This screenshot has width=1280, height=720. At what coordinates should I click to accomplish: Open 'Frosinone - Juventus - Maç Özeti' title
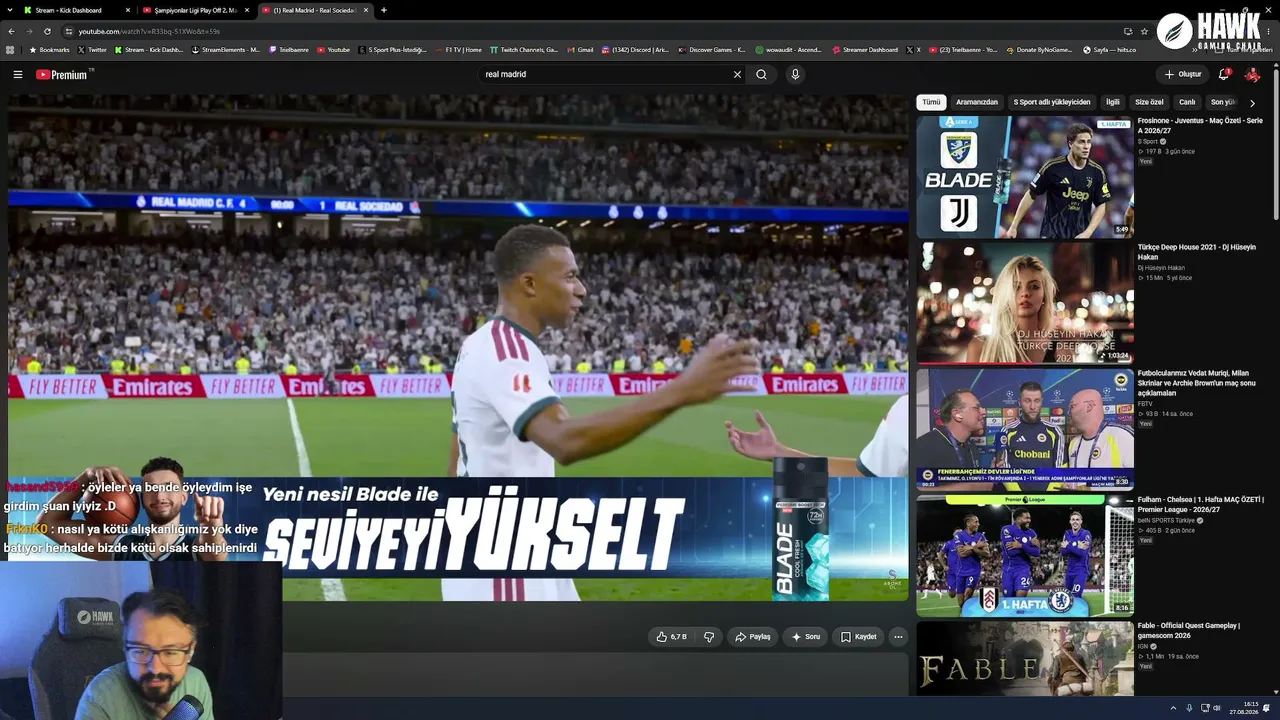(1200, 125)
